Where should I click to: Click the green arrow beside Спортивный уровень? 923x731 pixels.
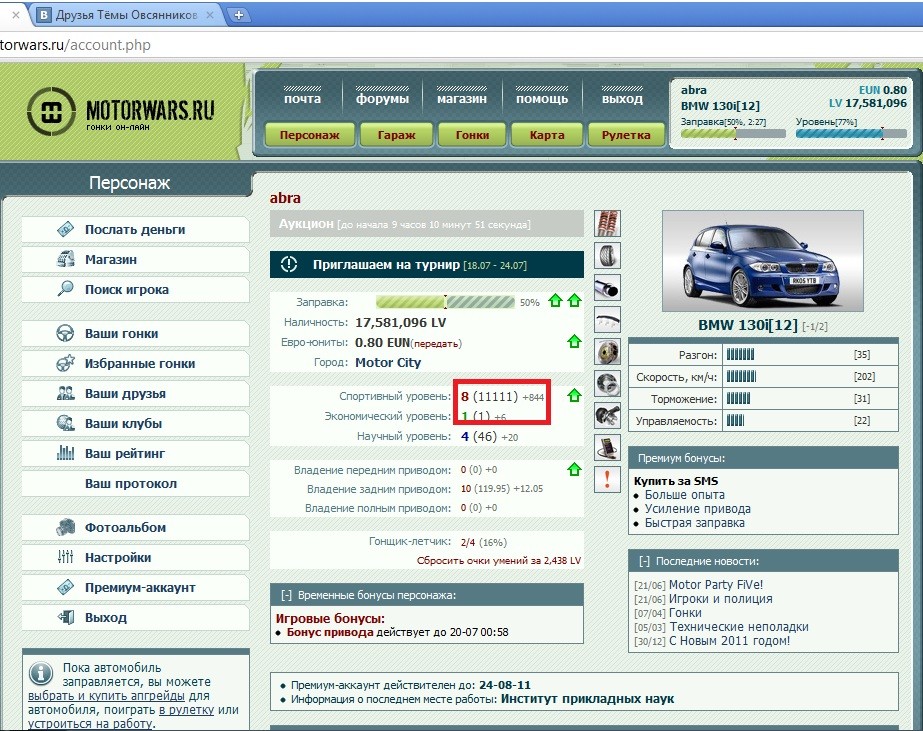tap(575, 395)
